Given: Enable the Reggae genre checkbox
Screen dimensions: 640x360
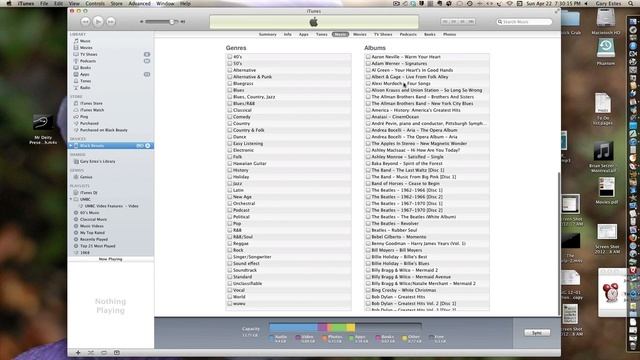Looking at the screenshot, I should coord(229,244).
